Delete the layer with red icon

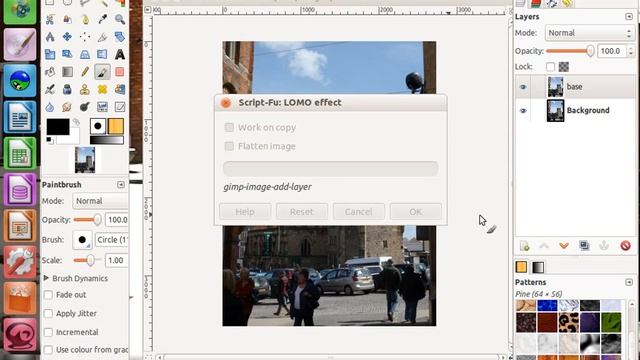pos(625,246)
